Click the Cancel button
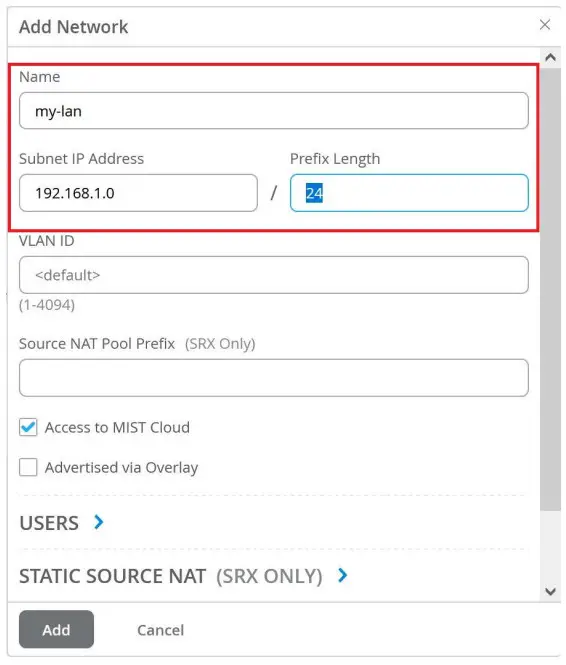The image size is (566, 665). coord(161,630)
